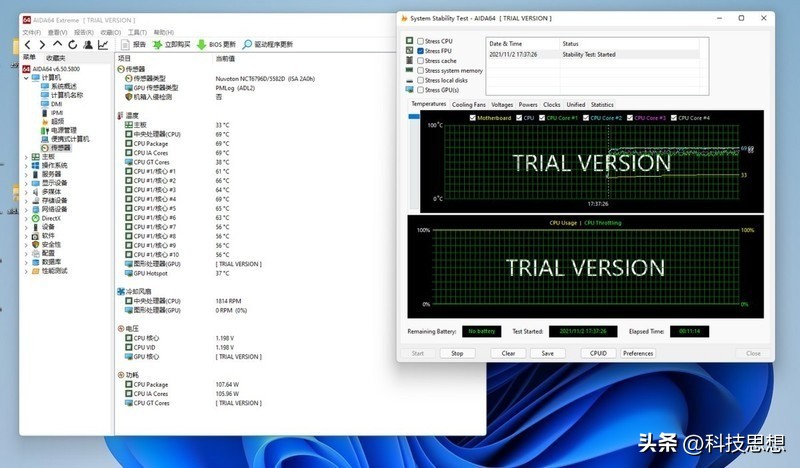This screenshot has height=468, width=800.
Task: Click the 驱动程序更新 driver update icon
Action: click(x=247, y=45)
